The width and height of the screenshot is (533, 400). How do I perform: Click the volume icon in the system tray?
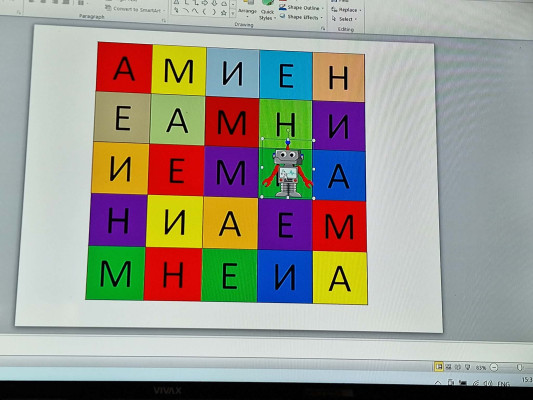(x=488, y=383)
